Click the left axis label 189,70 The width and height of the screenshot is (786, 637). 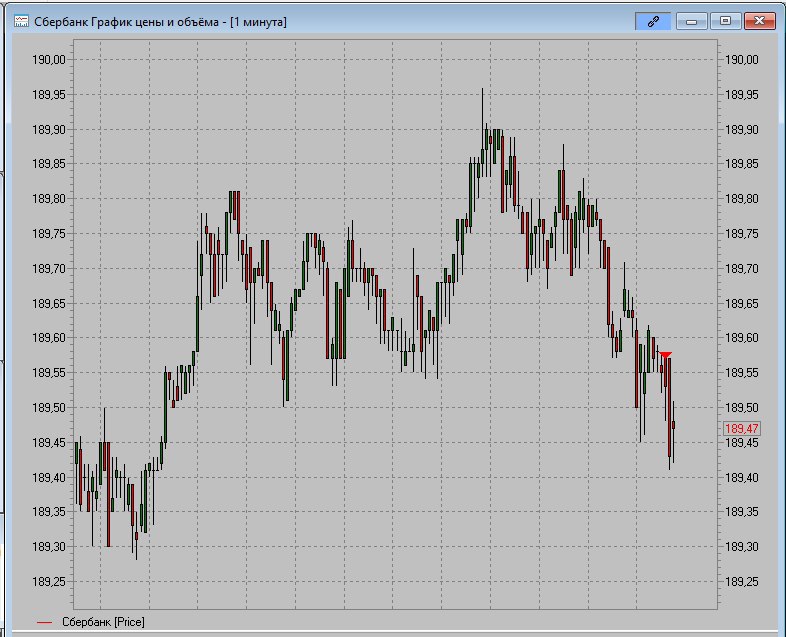coord(49,269)
